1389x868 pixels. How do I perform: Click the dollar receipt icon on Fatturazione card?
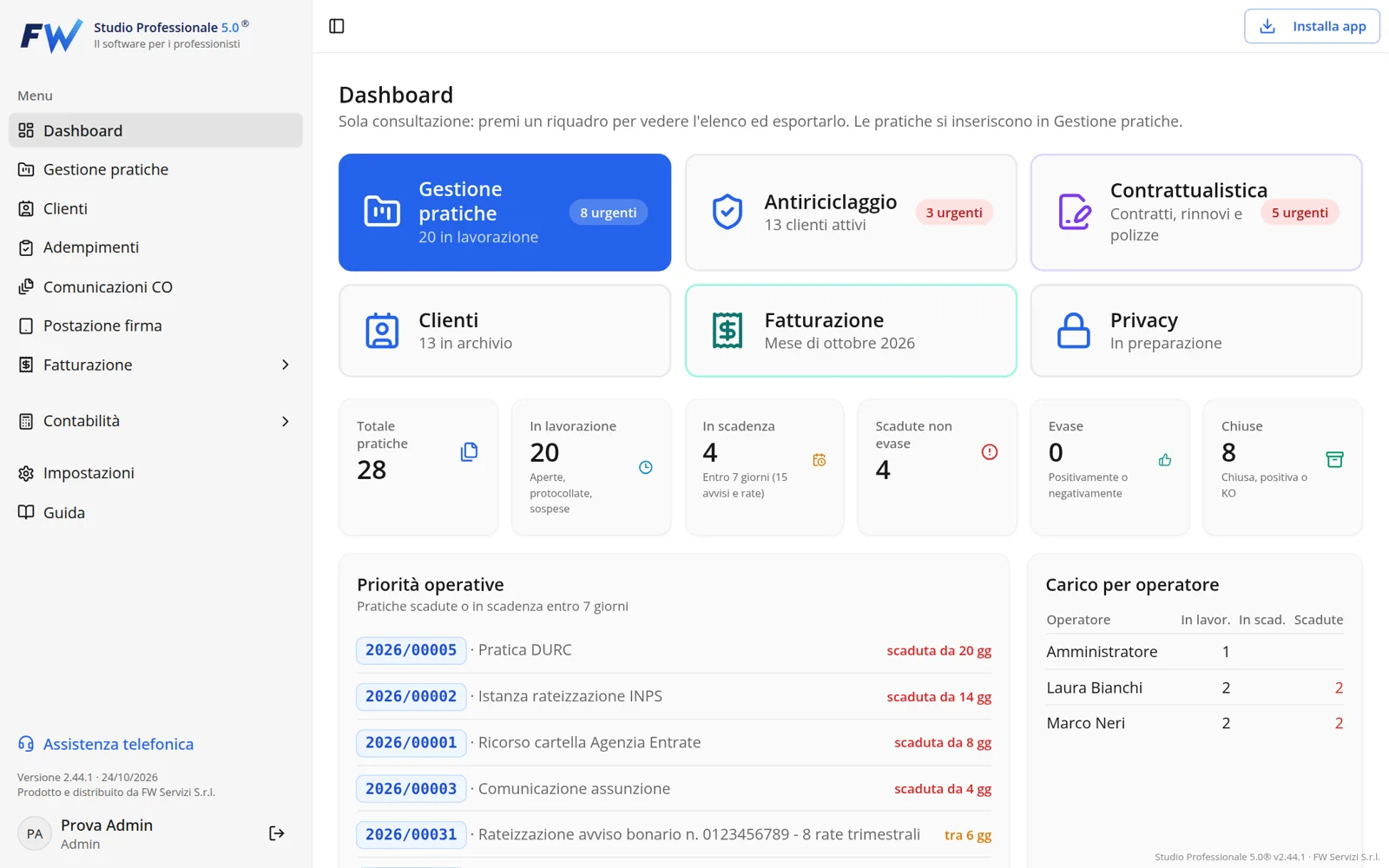(x=727, y=331)
